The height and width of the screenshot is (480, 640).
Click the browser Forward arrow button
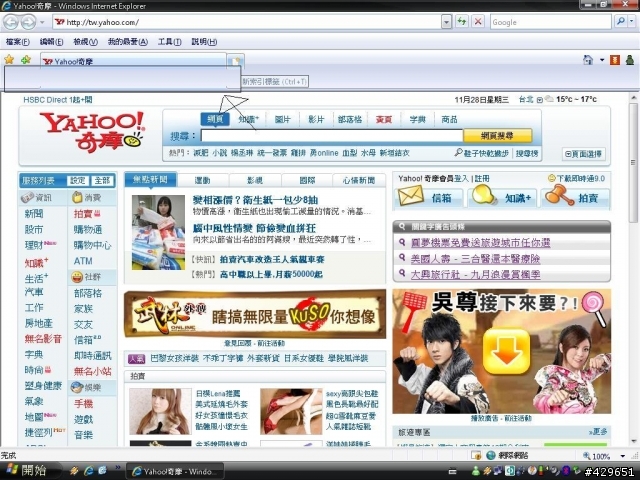click(28, 22)
